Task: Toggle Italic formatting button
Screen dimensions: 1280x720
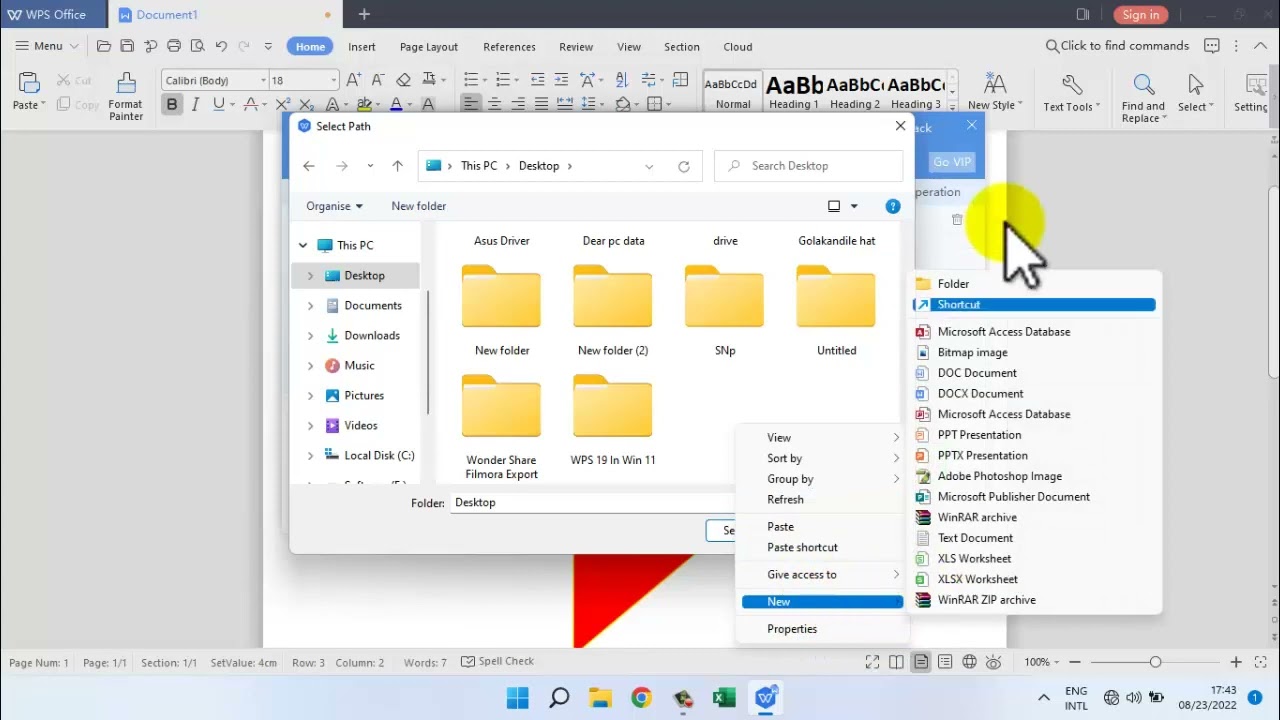Action: tap(195, 104)
